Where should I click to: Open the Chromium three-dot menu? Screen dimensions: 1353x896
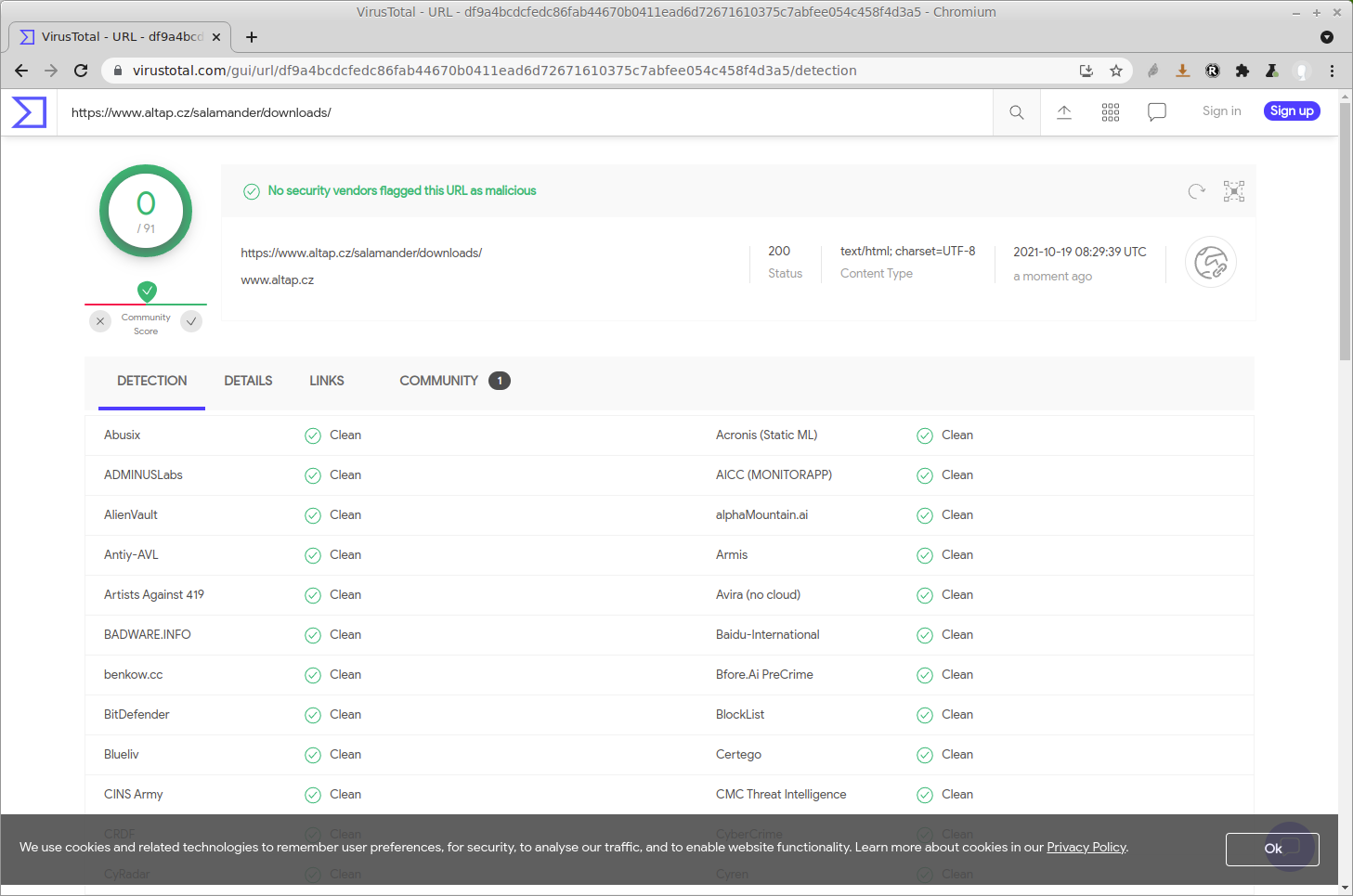(1333, 71)
